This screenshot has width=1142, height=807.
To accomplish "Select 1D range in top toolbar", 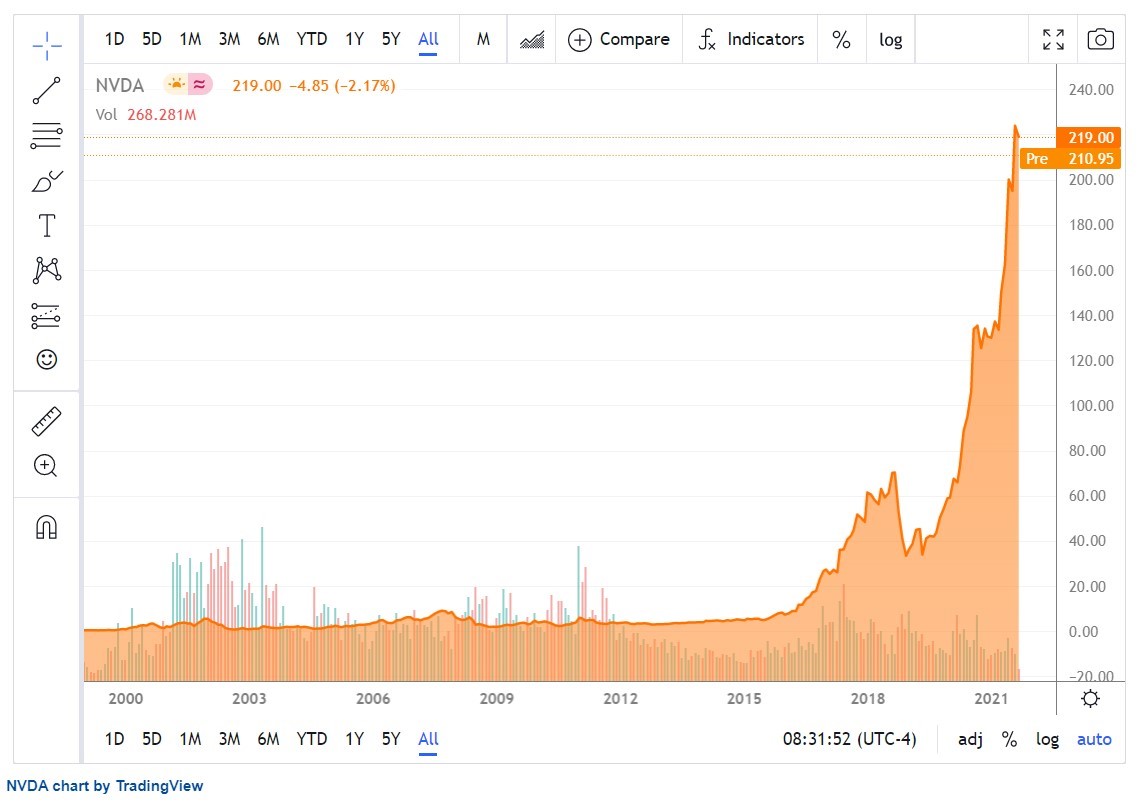I will [x=114, y=39].
